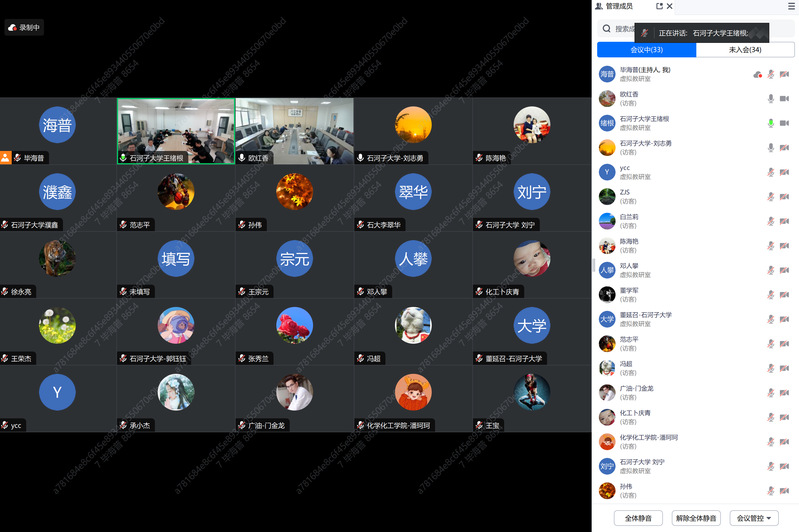
Task: Open the member panel hamburger menu
Action: (x=792, y=6)
